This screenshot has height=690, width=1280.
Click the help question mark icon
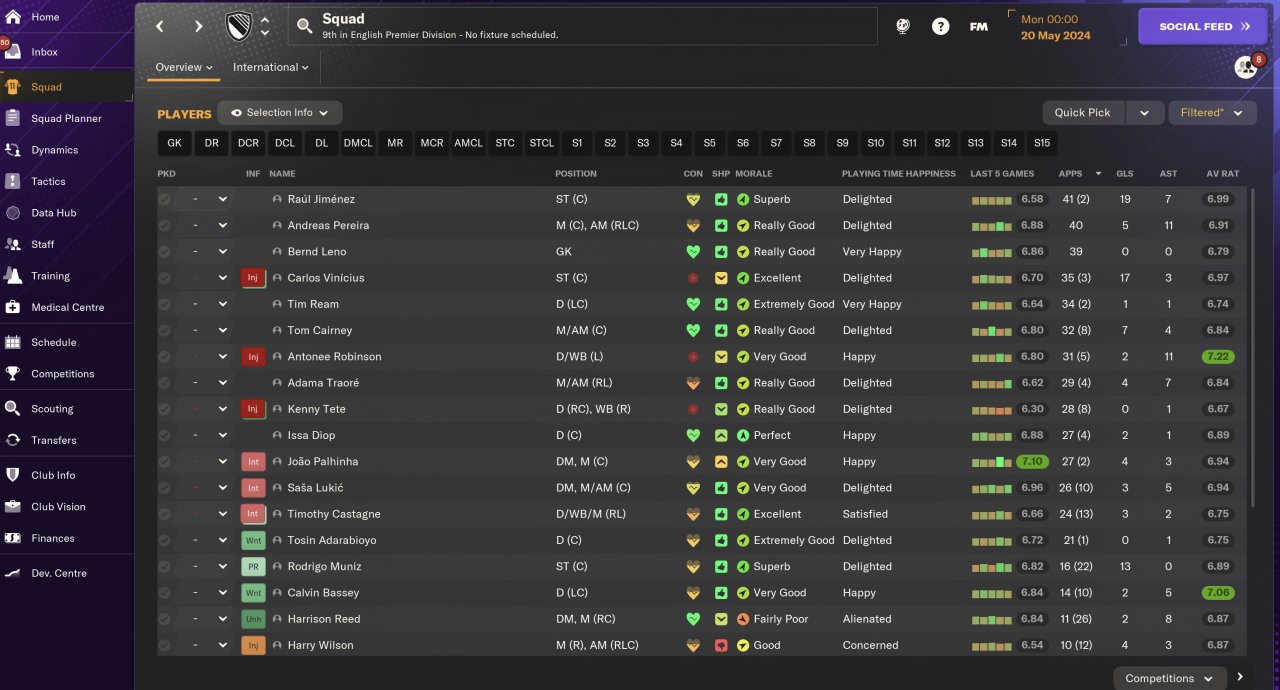[x=940, y=27]
